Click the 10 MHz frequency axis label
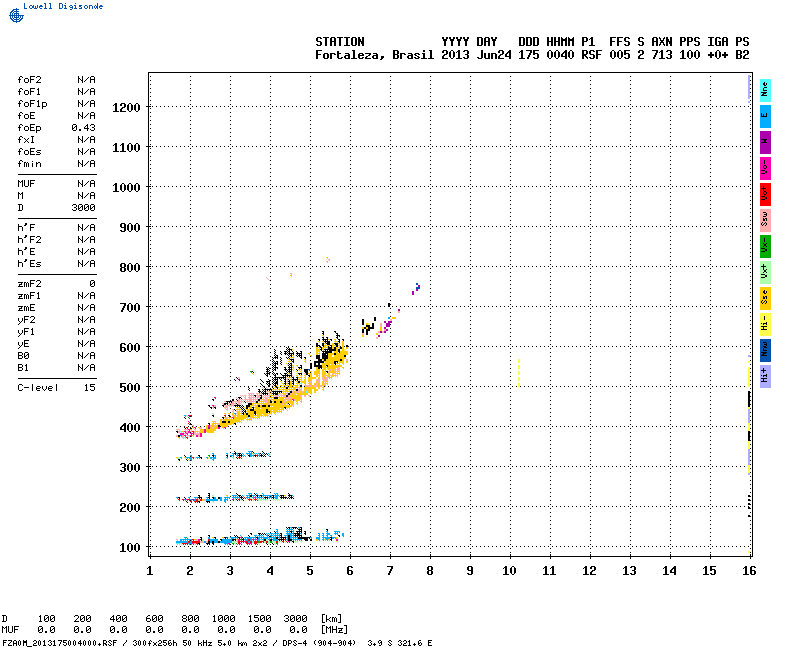Image resolution: width=800 pixels, height=650 pixels. point(510,571)
